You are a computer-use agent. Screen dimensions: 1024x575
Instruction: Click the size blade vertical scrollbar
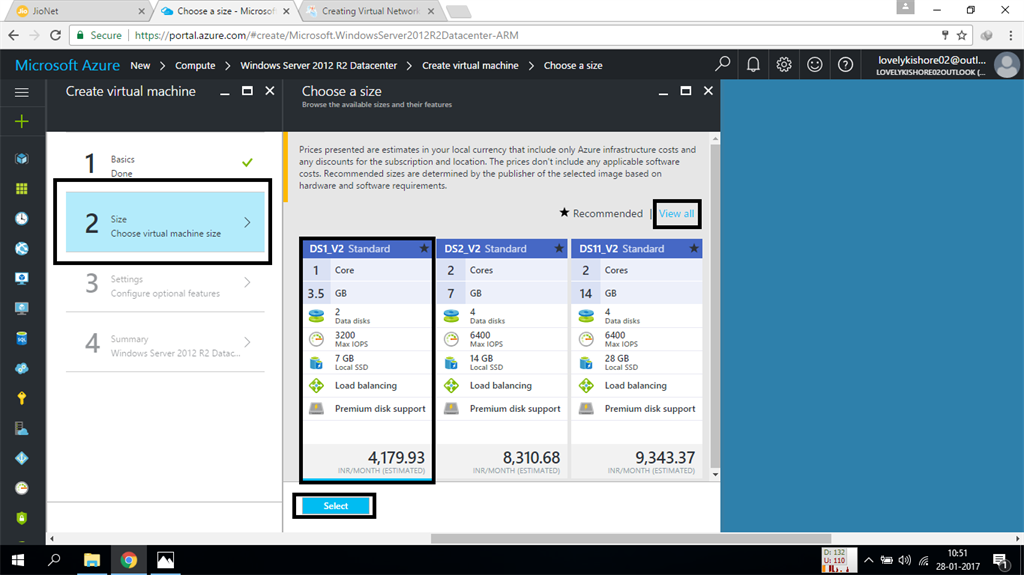pos(715,306)
